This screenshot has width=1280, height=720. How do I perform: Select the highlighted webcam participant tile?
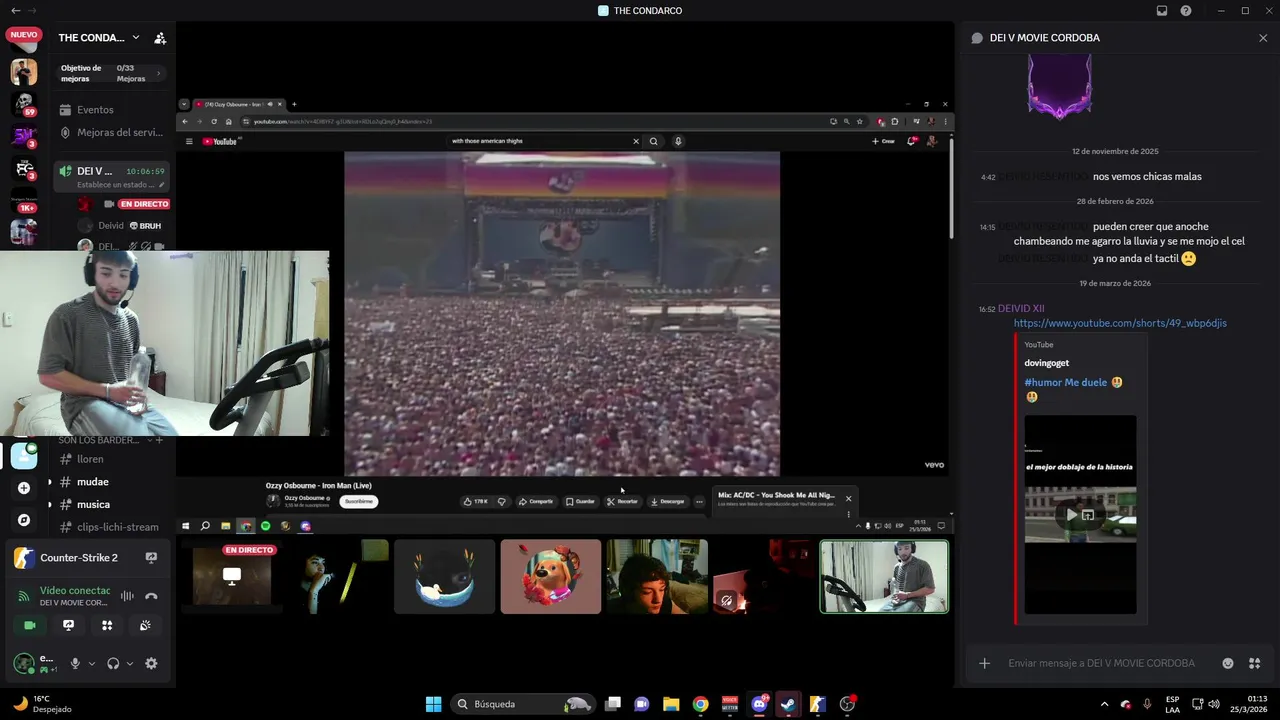(x=884, y=577)
